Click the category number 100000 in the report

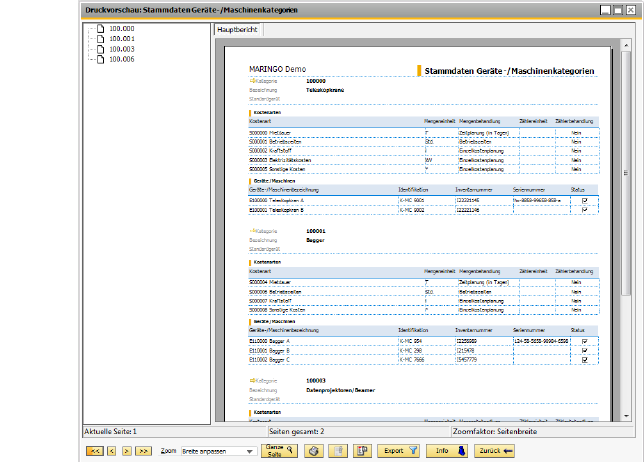click(316, 81)
